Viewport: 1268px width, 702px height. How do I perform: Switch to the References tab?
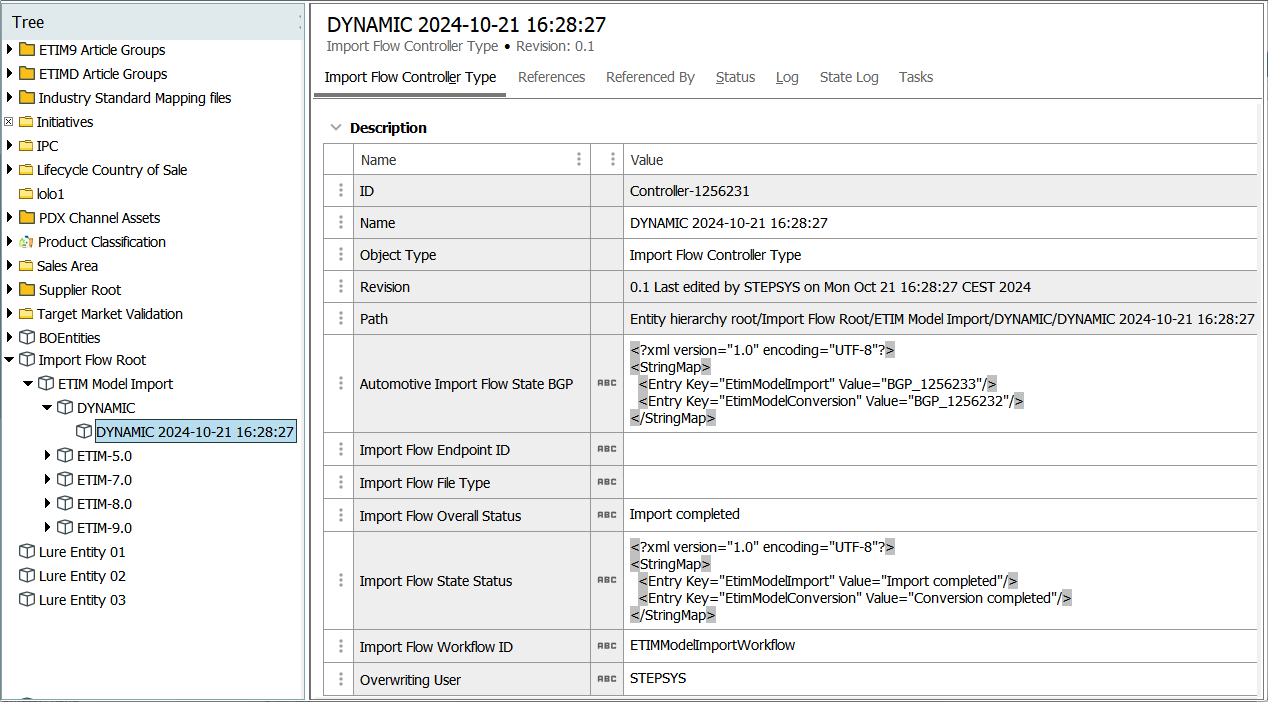click(551, 77)
